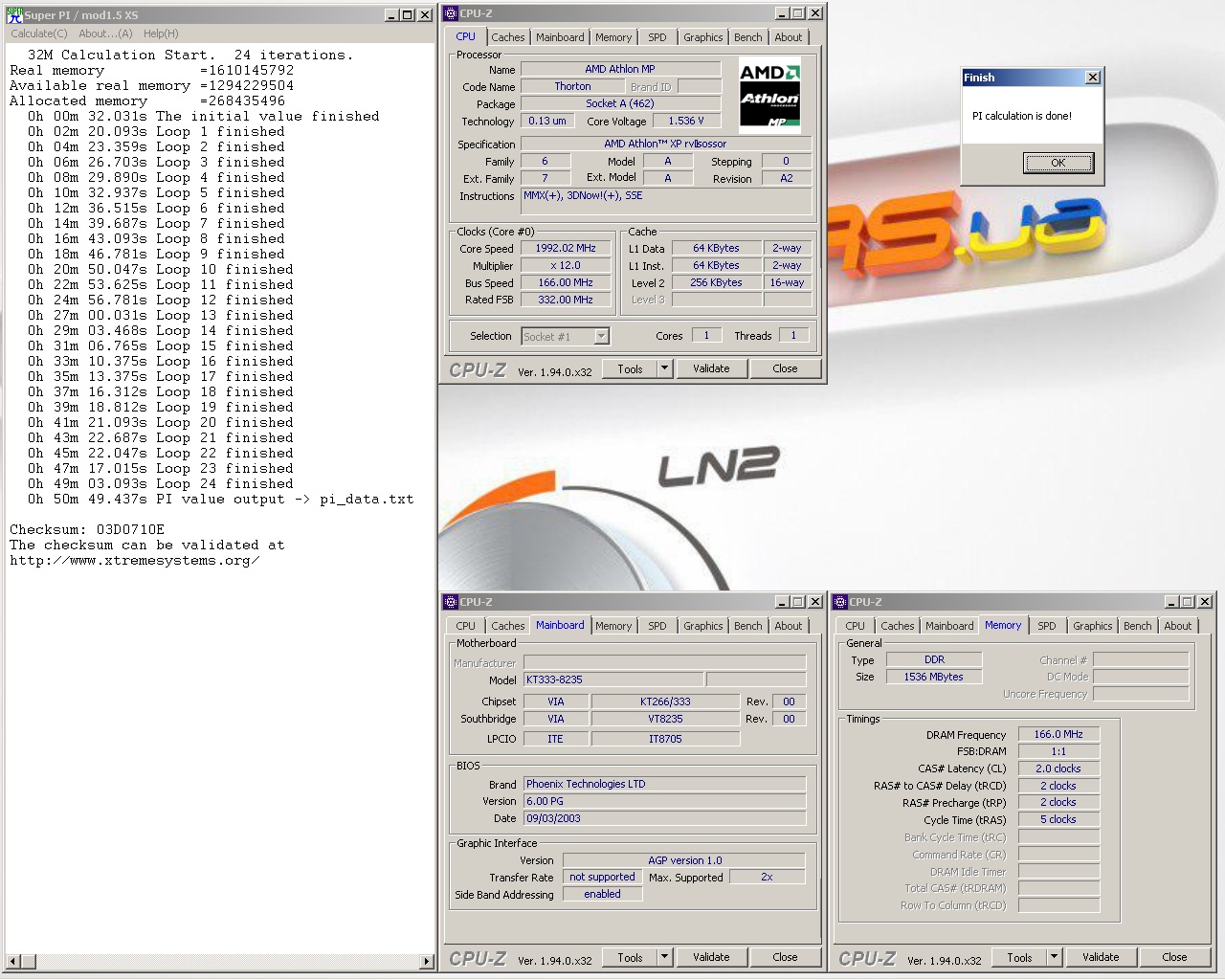Click Super PI scrollbar right arrow
This screenshot has width=1225, height=980.
pyautogui.click(x=427, y=961)
